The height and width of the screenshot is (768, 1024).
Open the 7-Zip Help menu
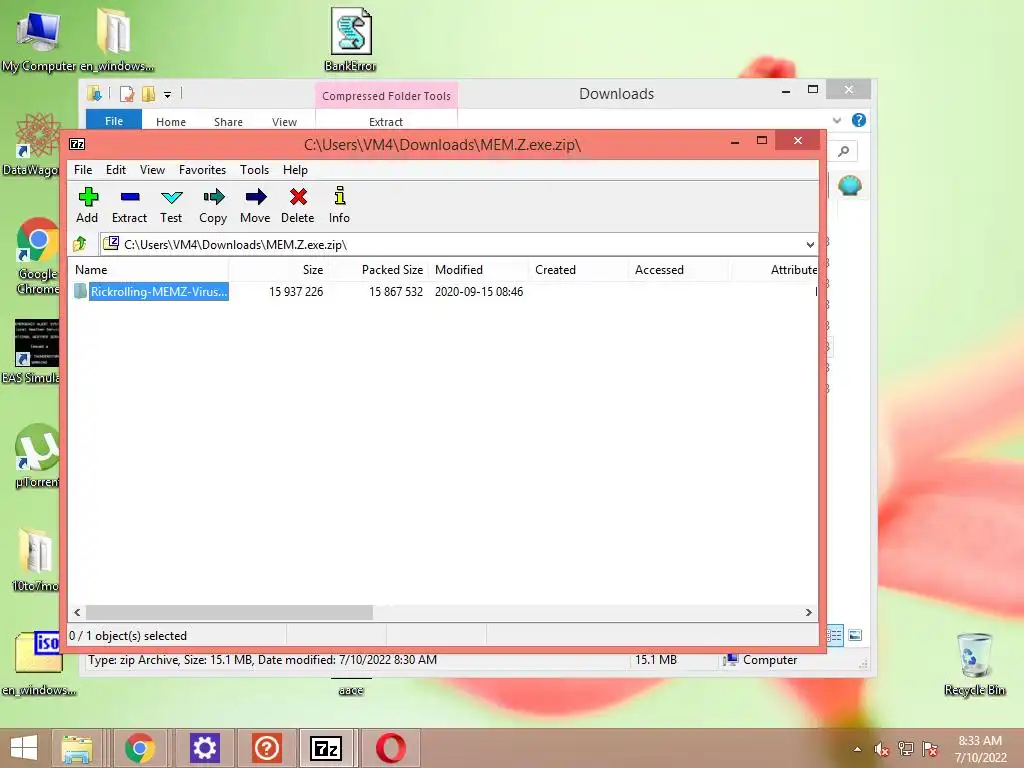pyautogui.click(x=295, y=170)
